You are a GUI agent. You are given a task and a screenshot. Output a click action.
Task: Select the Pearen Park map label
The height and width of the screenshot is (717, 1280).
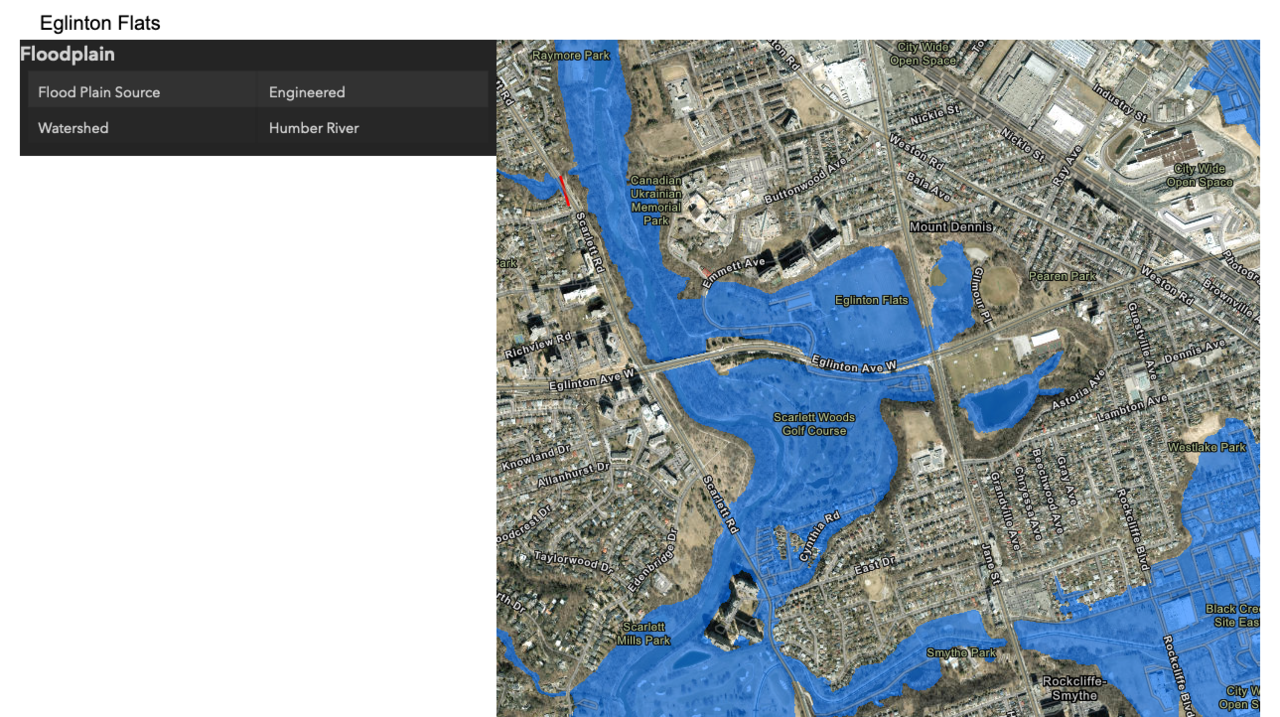[1063, 276]
